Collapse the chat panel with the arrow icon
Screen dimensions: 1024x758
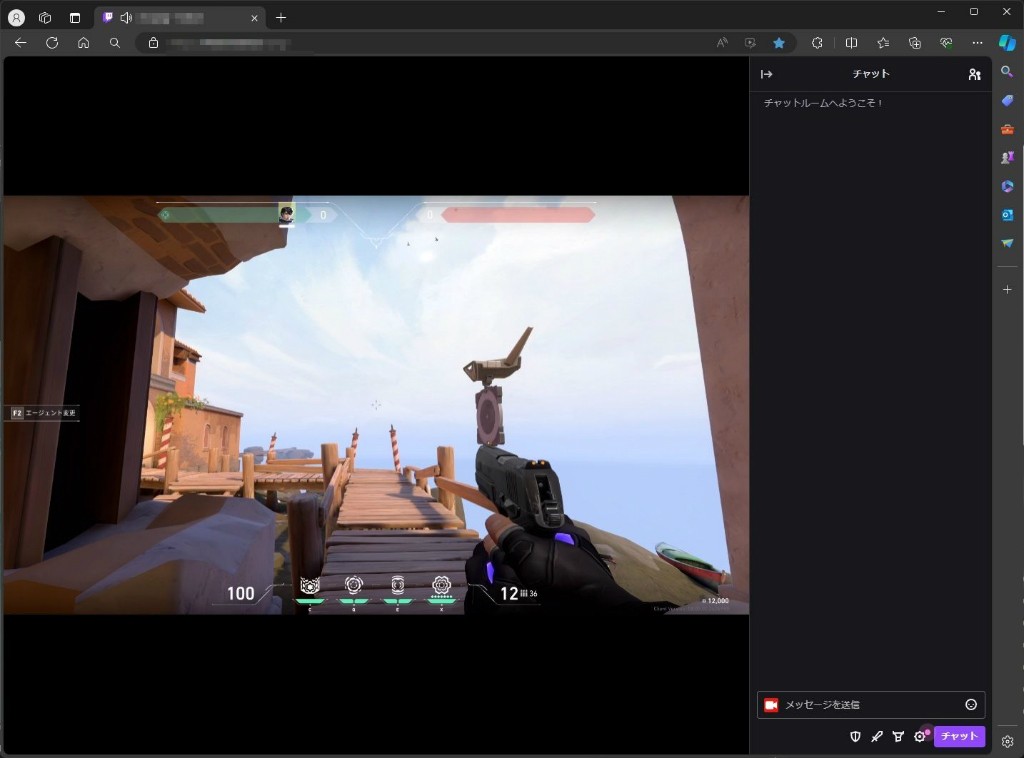coord(766,74)
